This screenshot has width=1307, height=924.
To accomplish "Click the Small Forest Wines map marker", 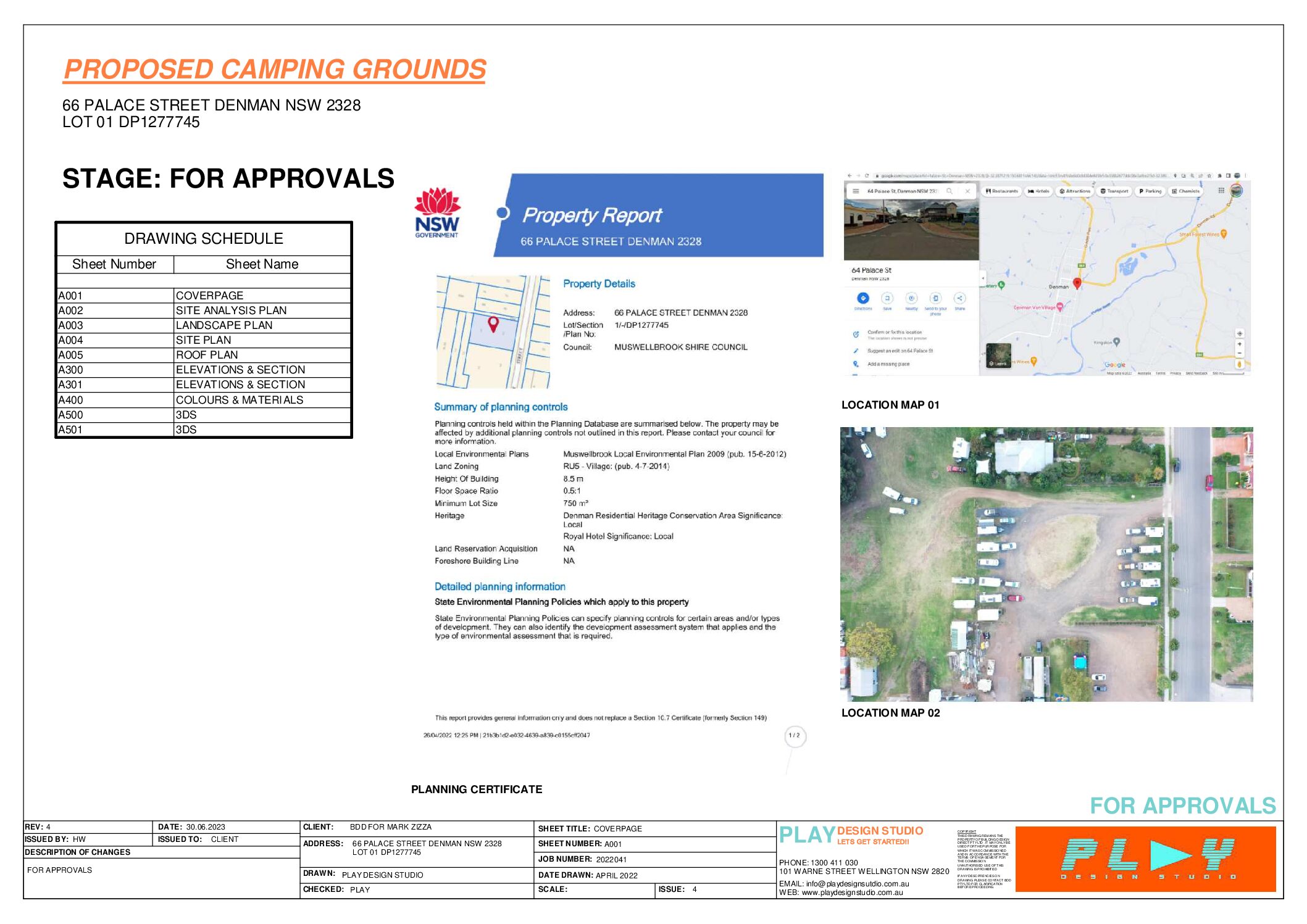I will coord(1224,234).
